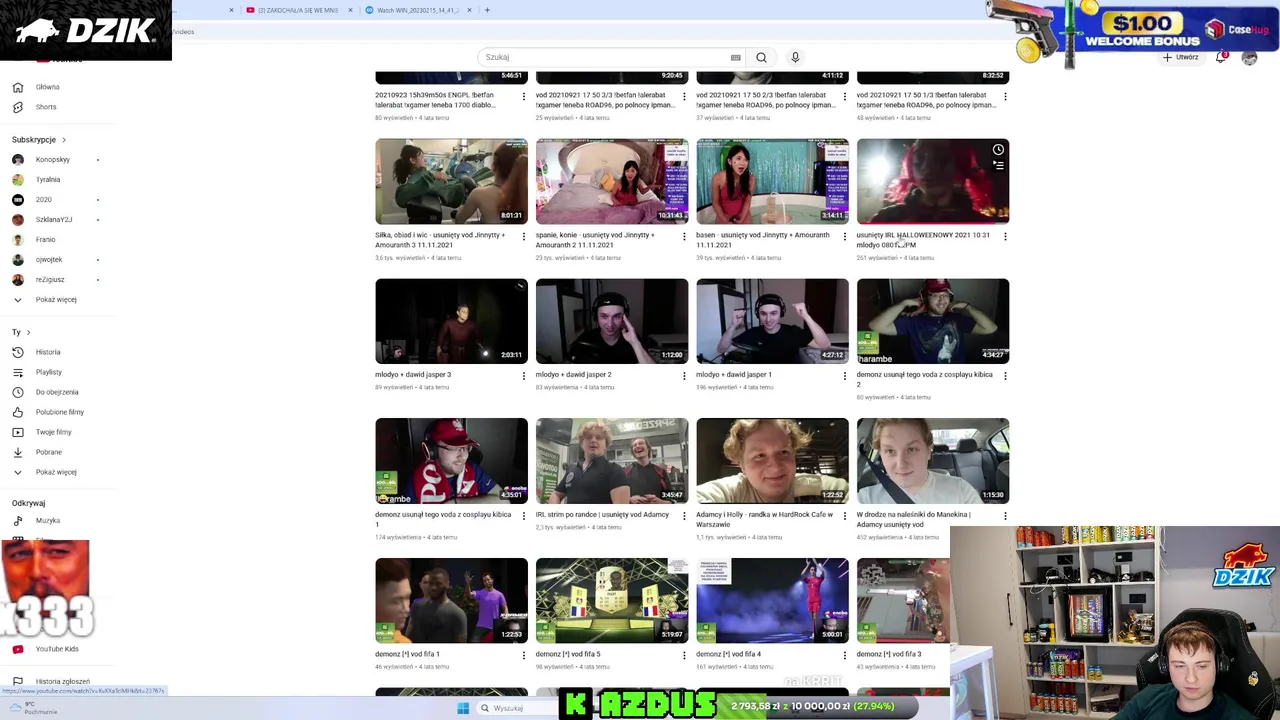Image resolution: width=1280 pixels, height=720 pixels.
Task: Close the ZAKOCHAŁA SIĘ WE MNIE tab
Action: pyautogui.click(x=350, y=10)
